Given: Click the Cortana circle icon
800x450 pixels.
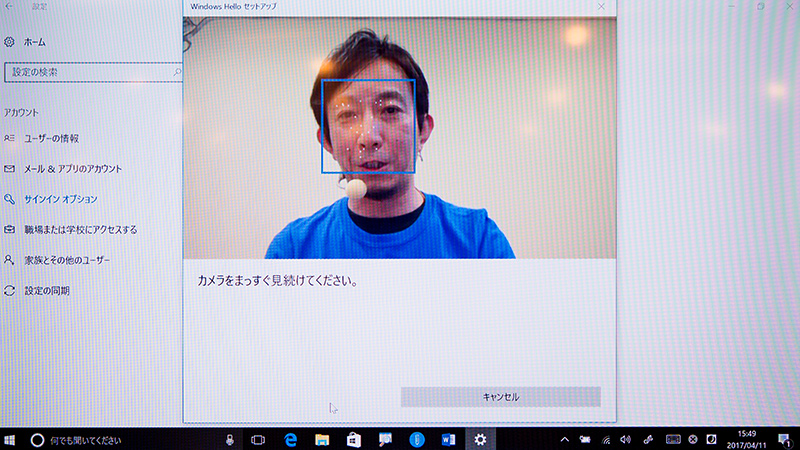Looking at the screenshot, I should tap(37, 440).
